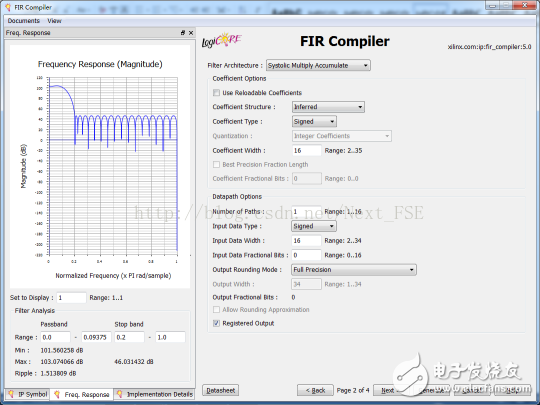Toggle Use Reloadable Coefficients checkbox
540x405 pixels.
[216, 93]
